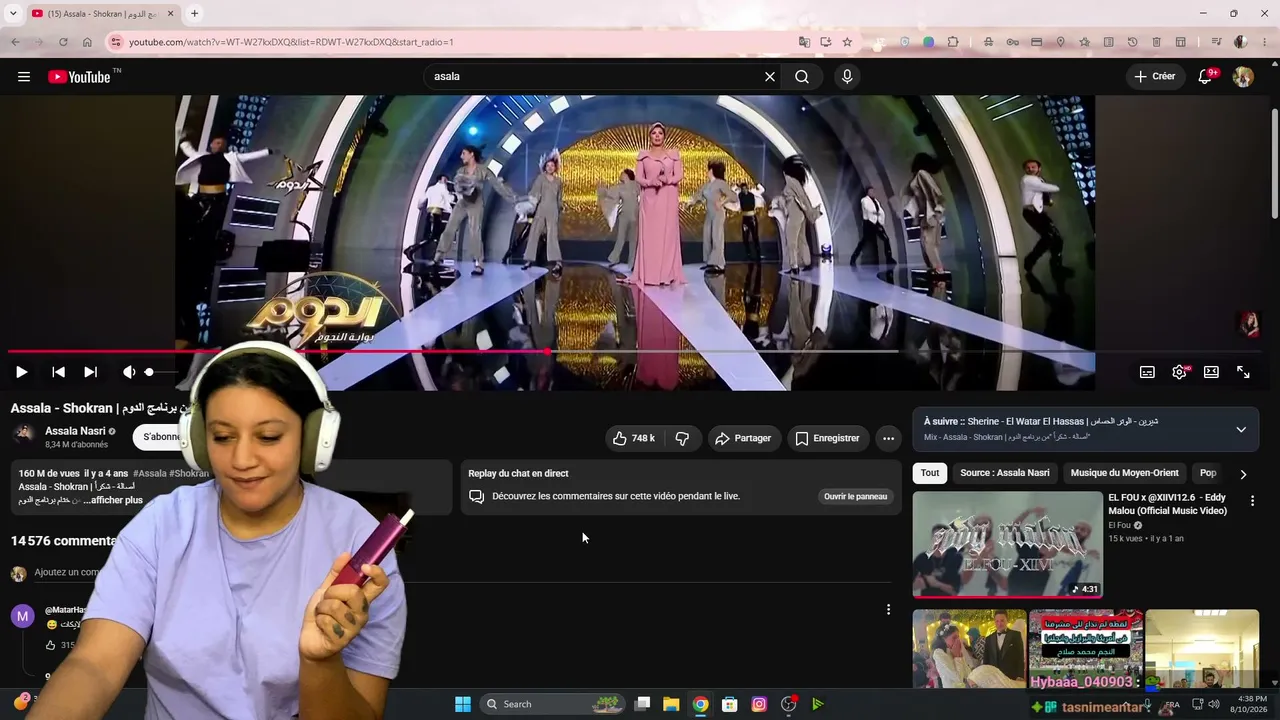Open YouTube notifications bell
The width and height of the screenshot is (1280, 720).
click(1206, 77)
